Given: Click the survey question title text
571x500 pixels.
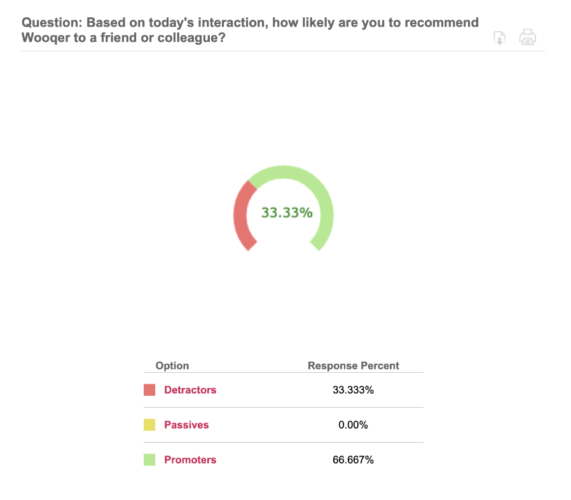Looking at the screenshot, I should tap(250, 30).
